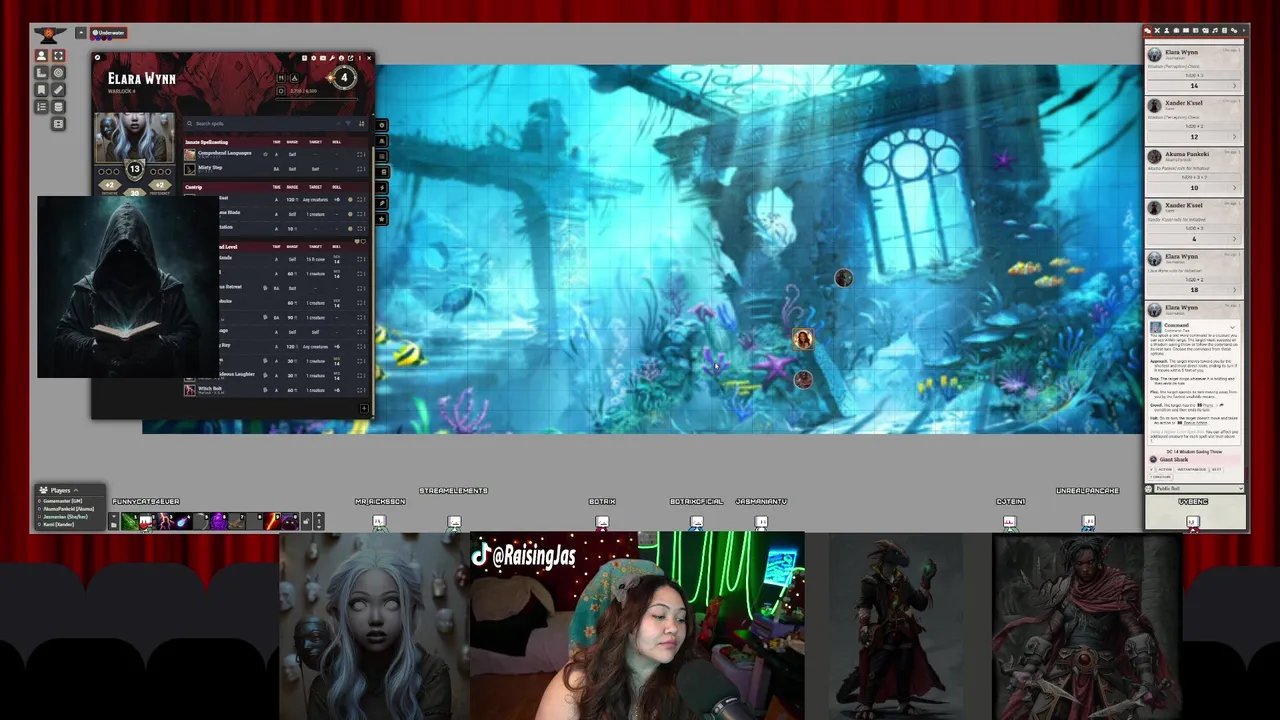Click the Comprehend Languages spell icon

(190, 154)
